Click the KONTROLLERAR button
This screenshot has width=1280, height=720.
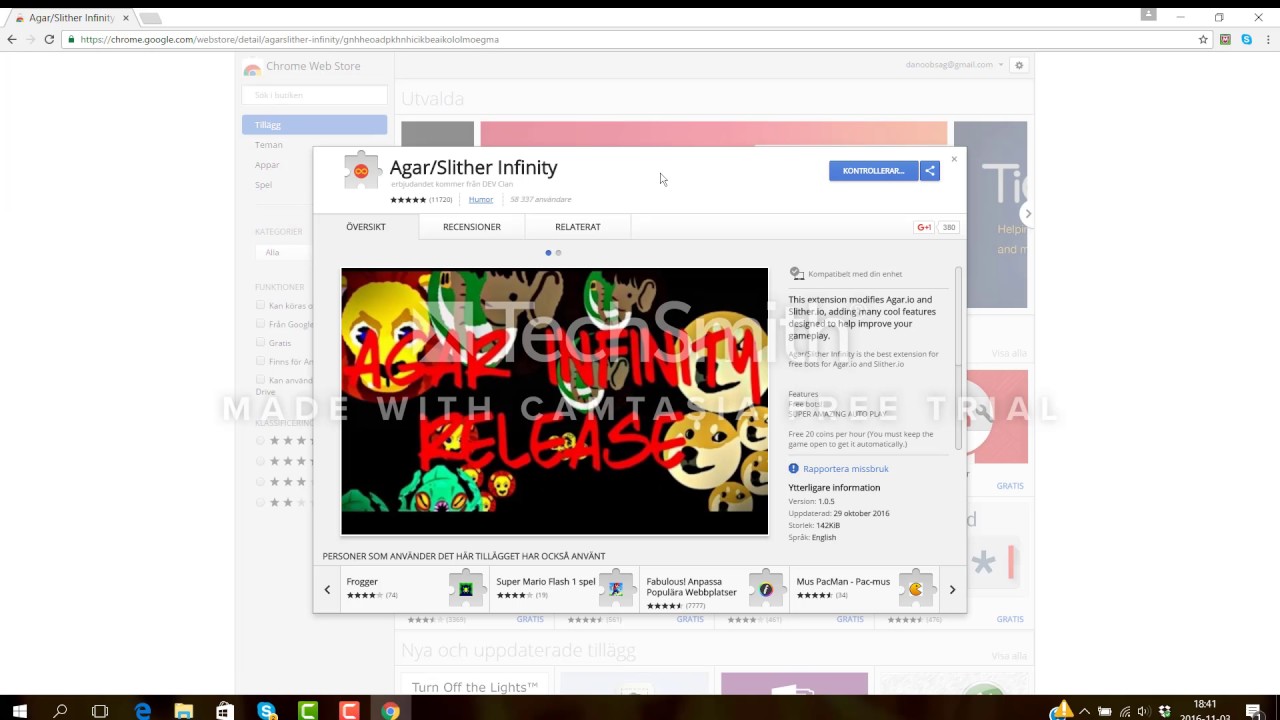click(873, 171)
